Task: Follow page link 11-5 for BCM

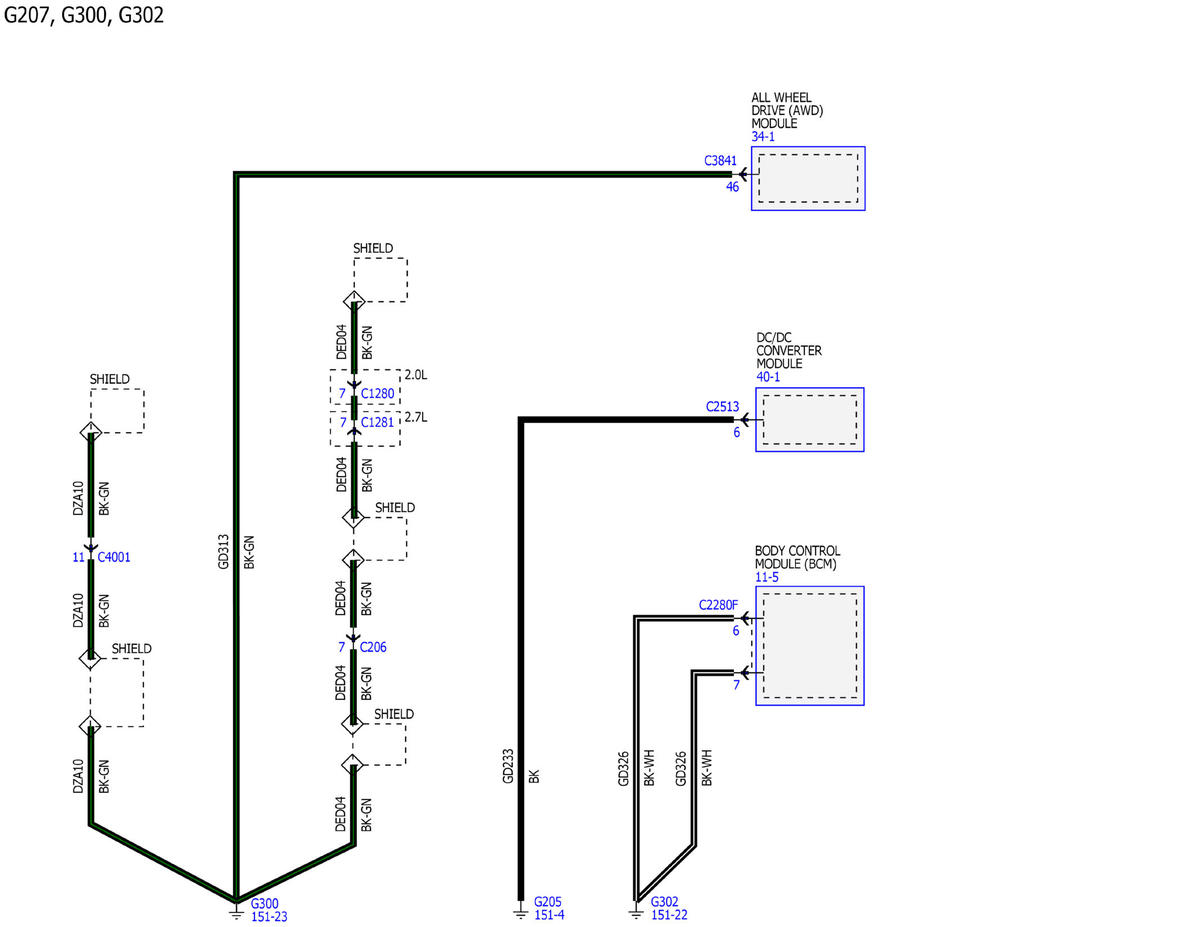Action: click(767, 577)
